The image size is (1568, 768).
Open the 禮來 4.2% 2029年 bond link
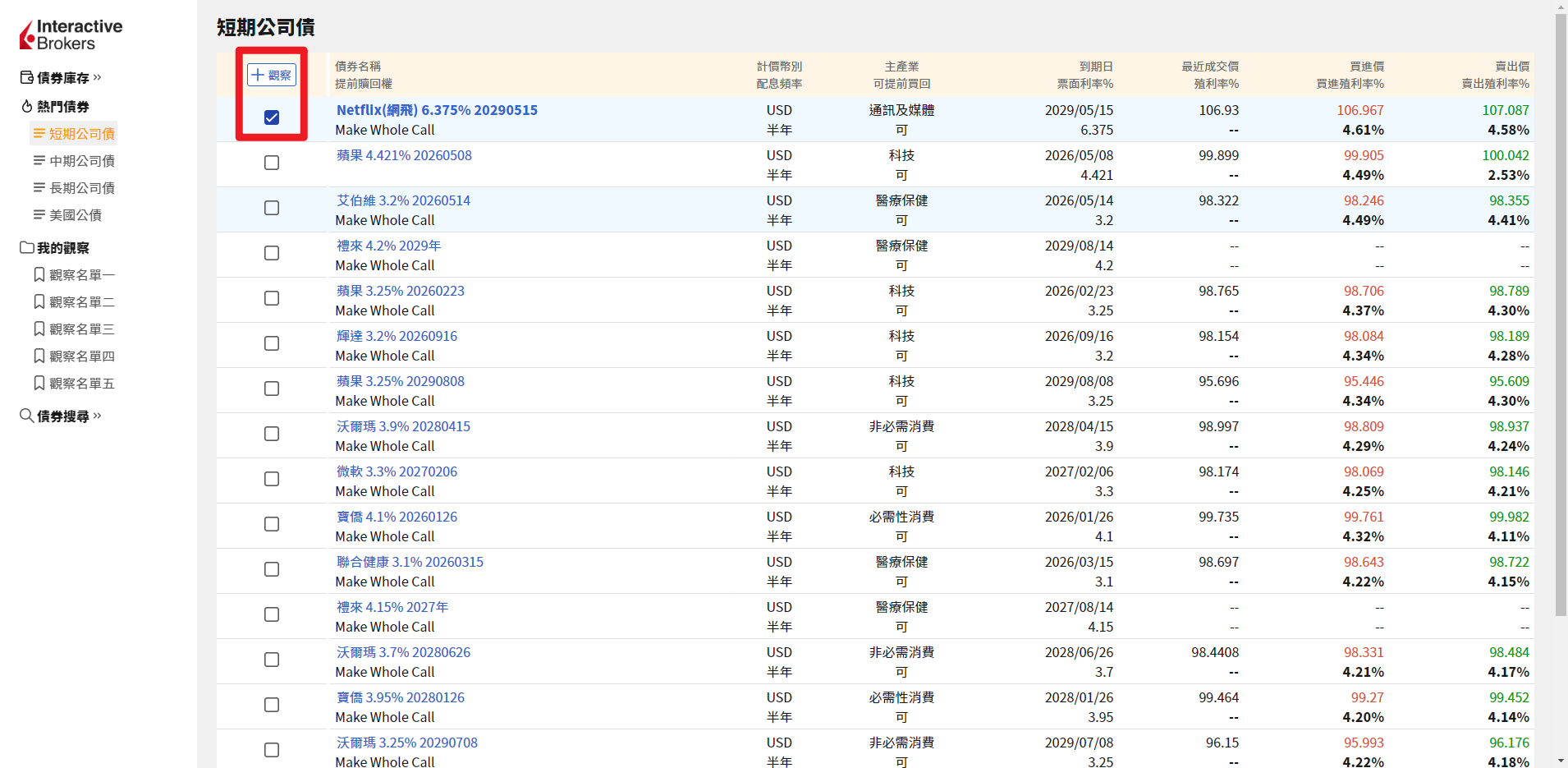tap(388, 246)
